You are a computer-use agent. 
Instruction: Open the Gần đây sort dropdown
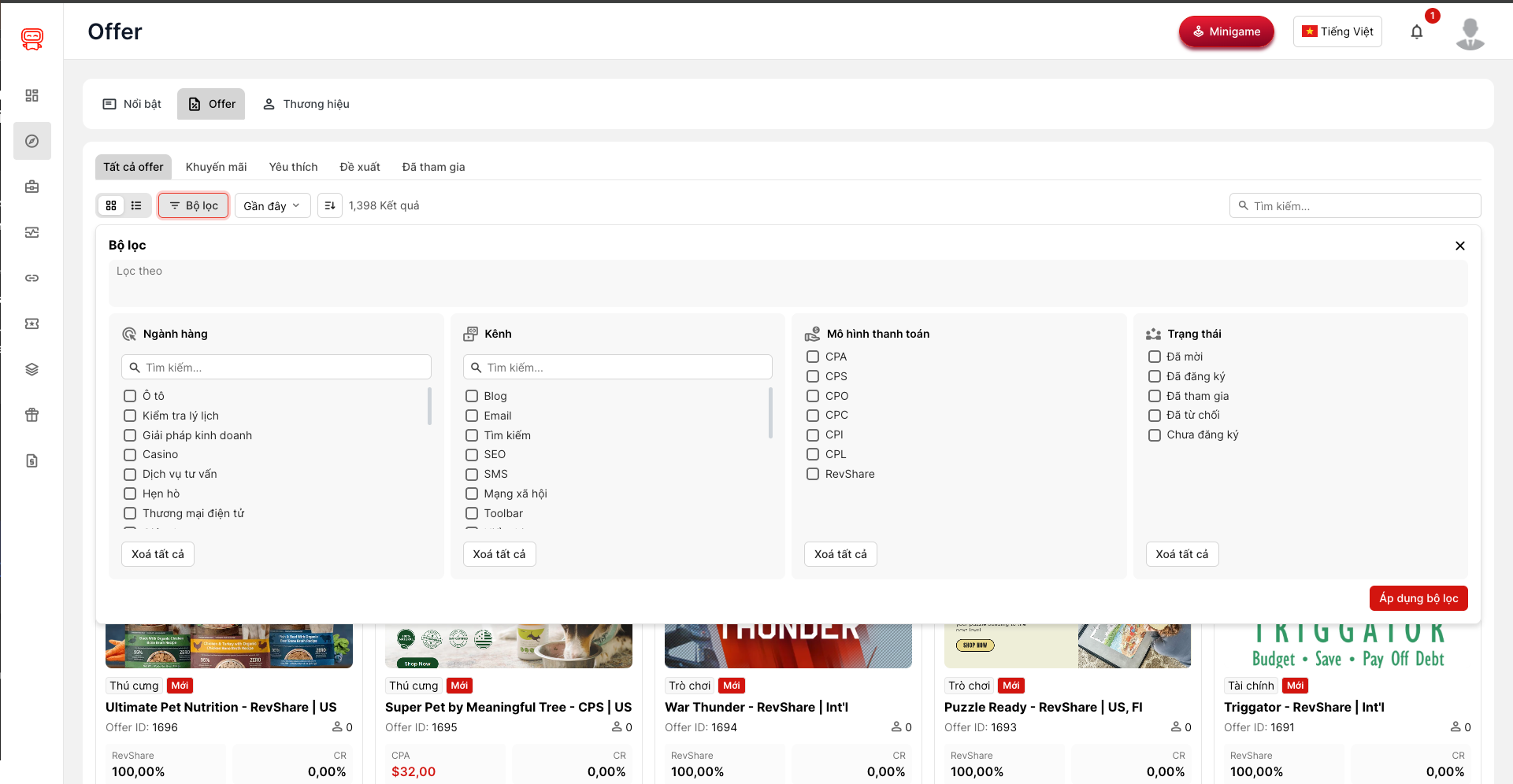(x=272, y=205)
